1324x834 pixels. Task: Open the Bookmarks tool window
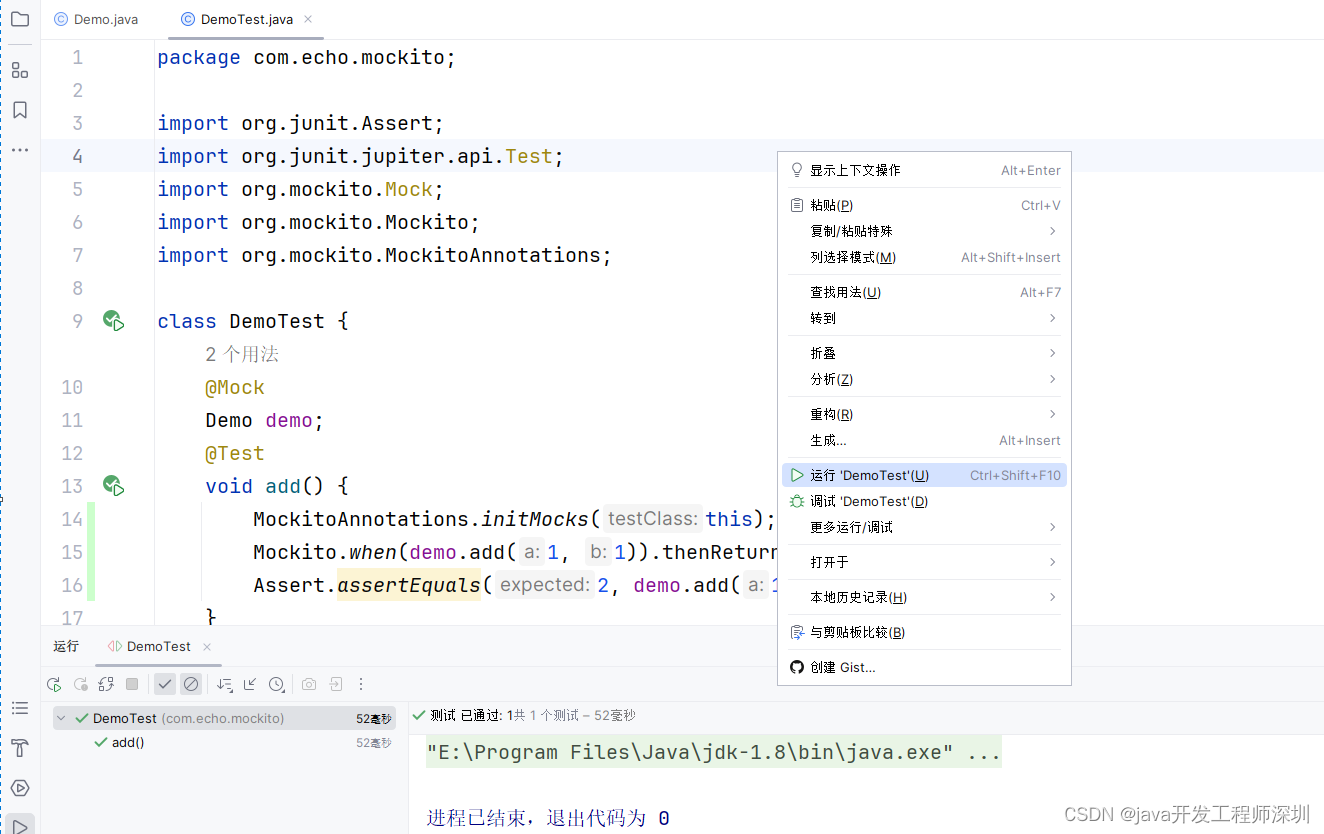[20, 110]
